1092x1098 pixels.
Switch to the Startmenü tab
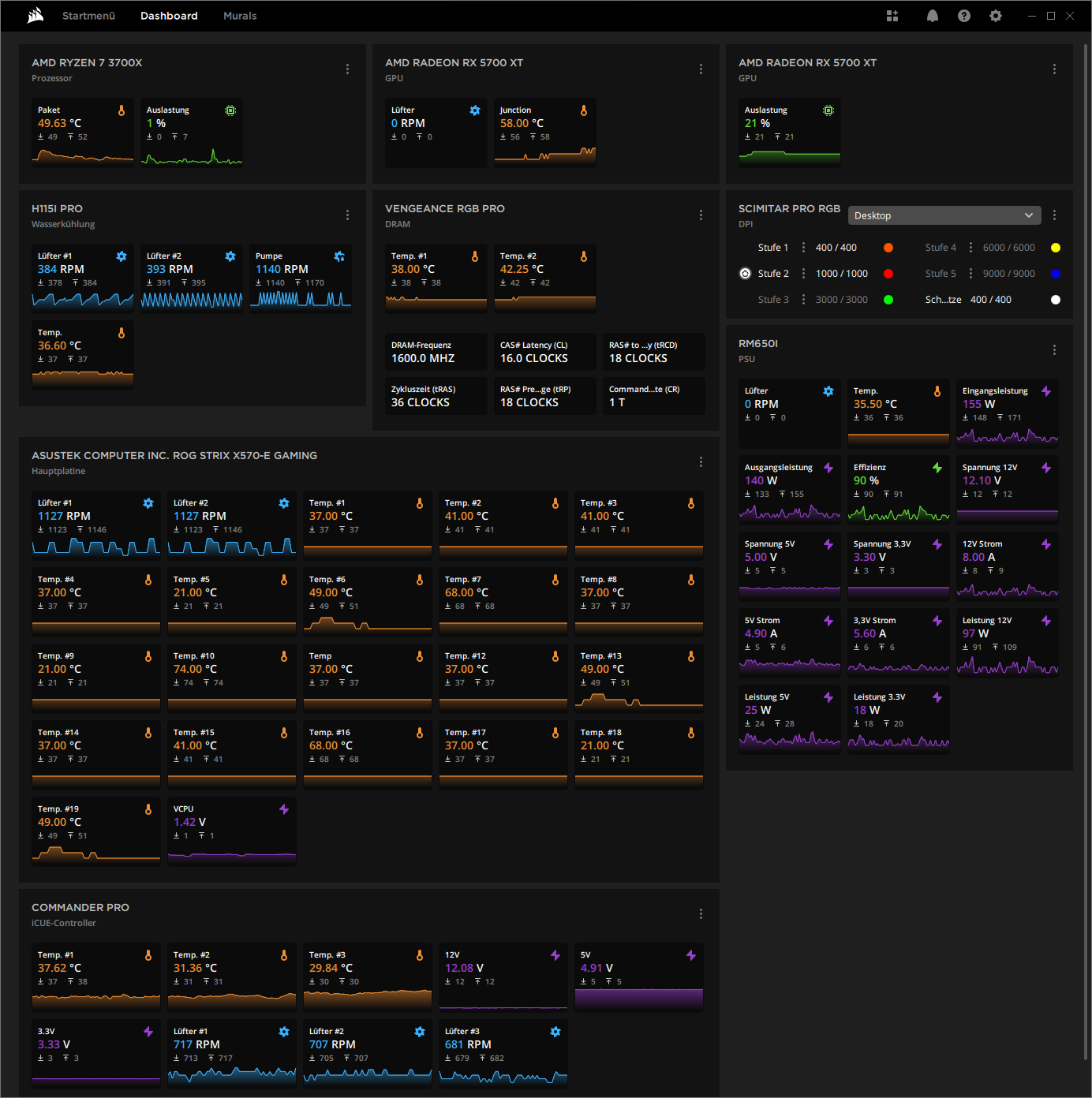(x=88, y=16)
